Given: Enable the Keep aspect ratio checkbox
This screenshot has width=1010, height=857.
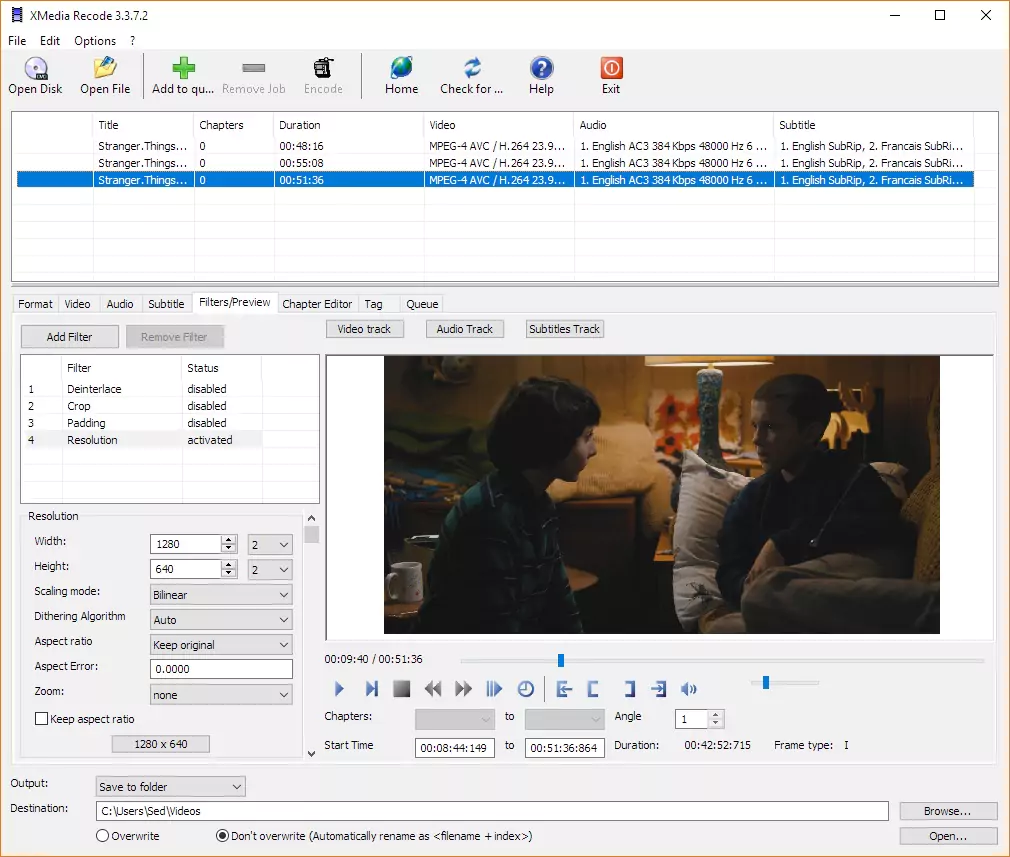Looking at the screenshot, I should coord(42,718).
